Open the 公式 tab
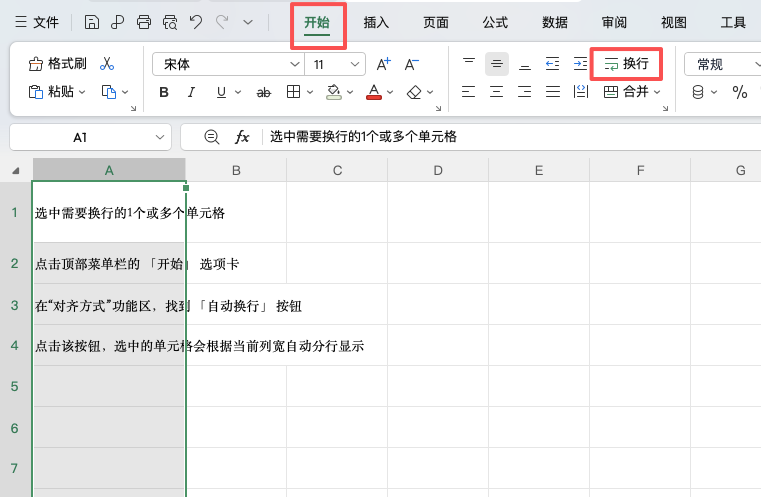761x497 pixels. [x=495, y=23]
